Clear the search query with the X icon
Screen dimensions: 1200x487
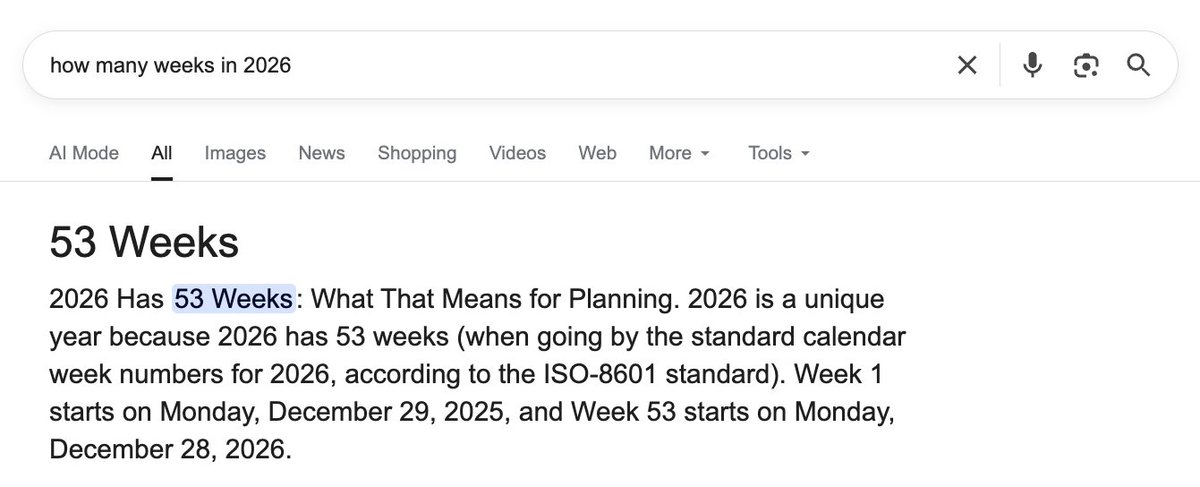967,66
